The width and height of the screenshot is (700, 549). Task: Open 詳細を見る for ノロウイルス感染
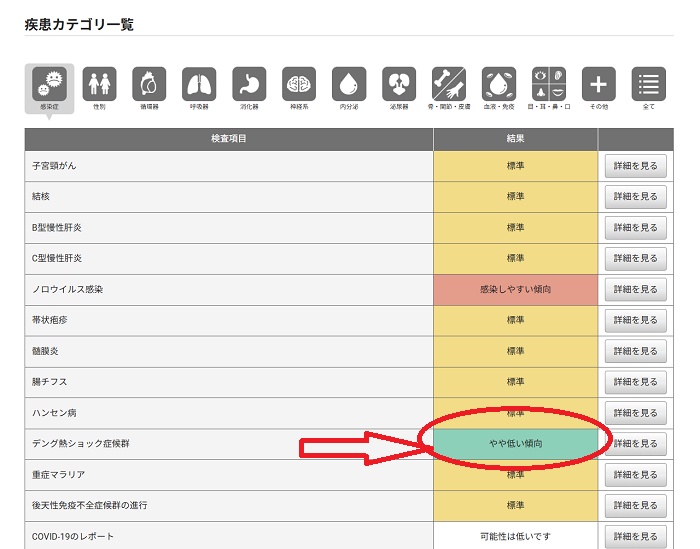pos(635,289)
